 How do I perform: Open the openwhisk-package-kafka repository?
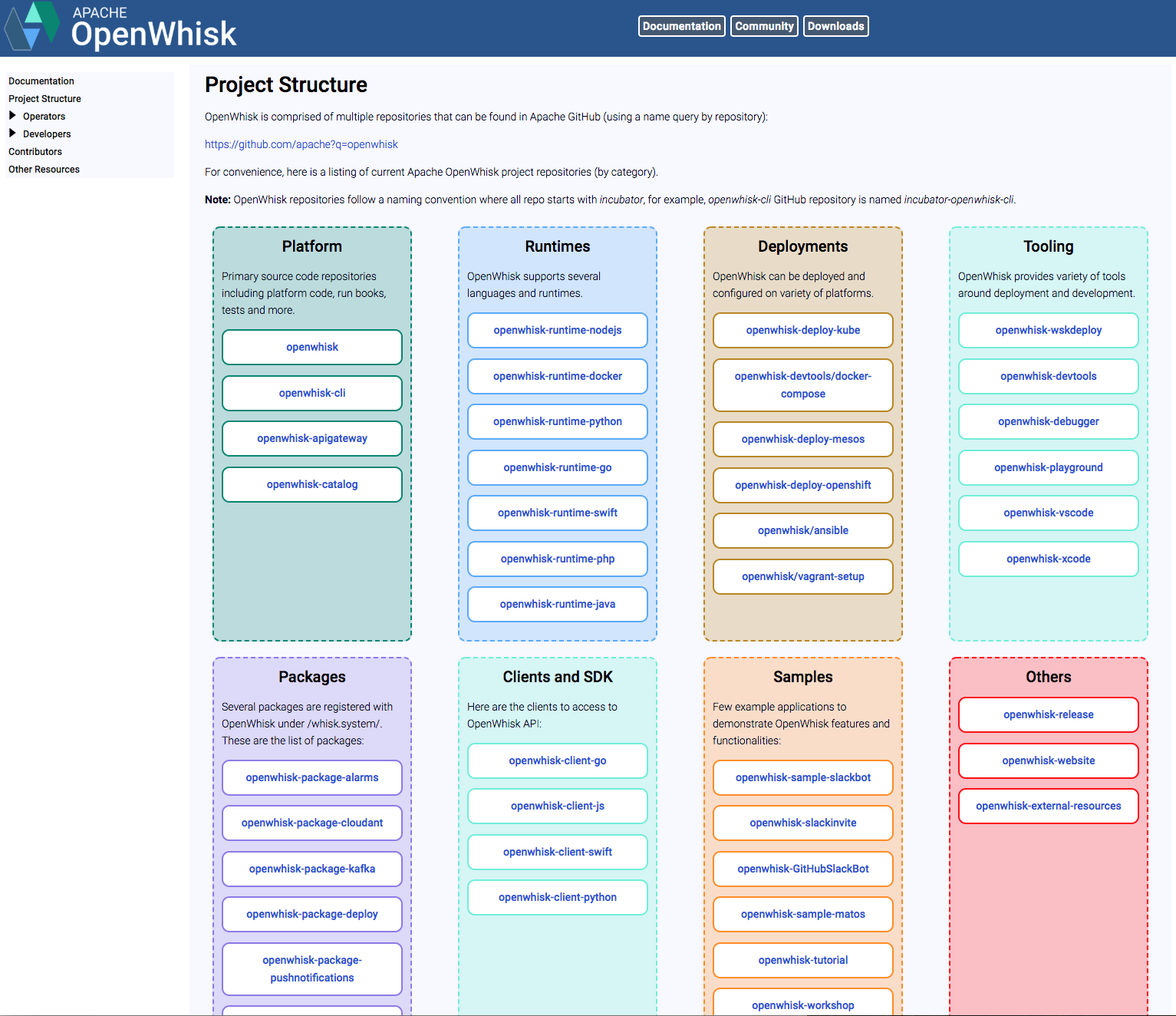point(312,869)
